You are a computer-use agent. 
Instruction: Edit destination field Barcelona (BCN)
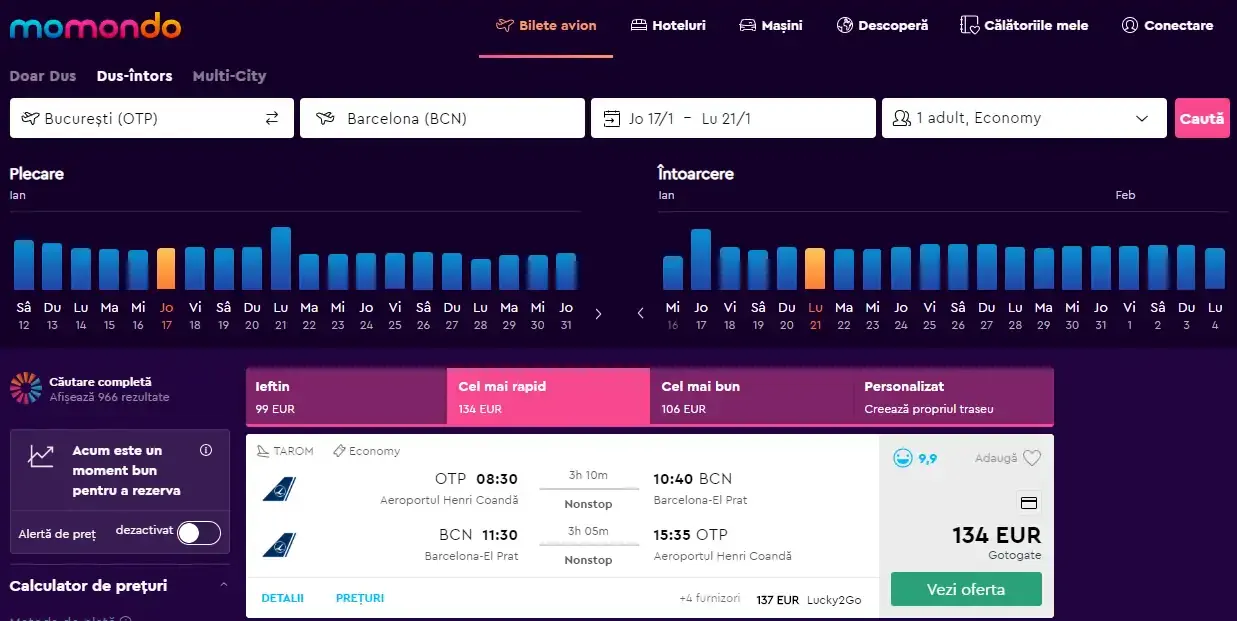pyautogui.click(x=442, y=118)
